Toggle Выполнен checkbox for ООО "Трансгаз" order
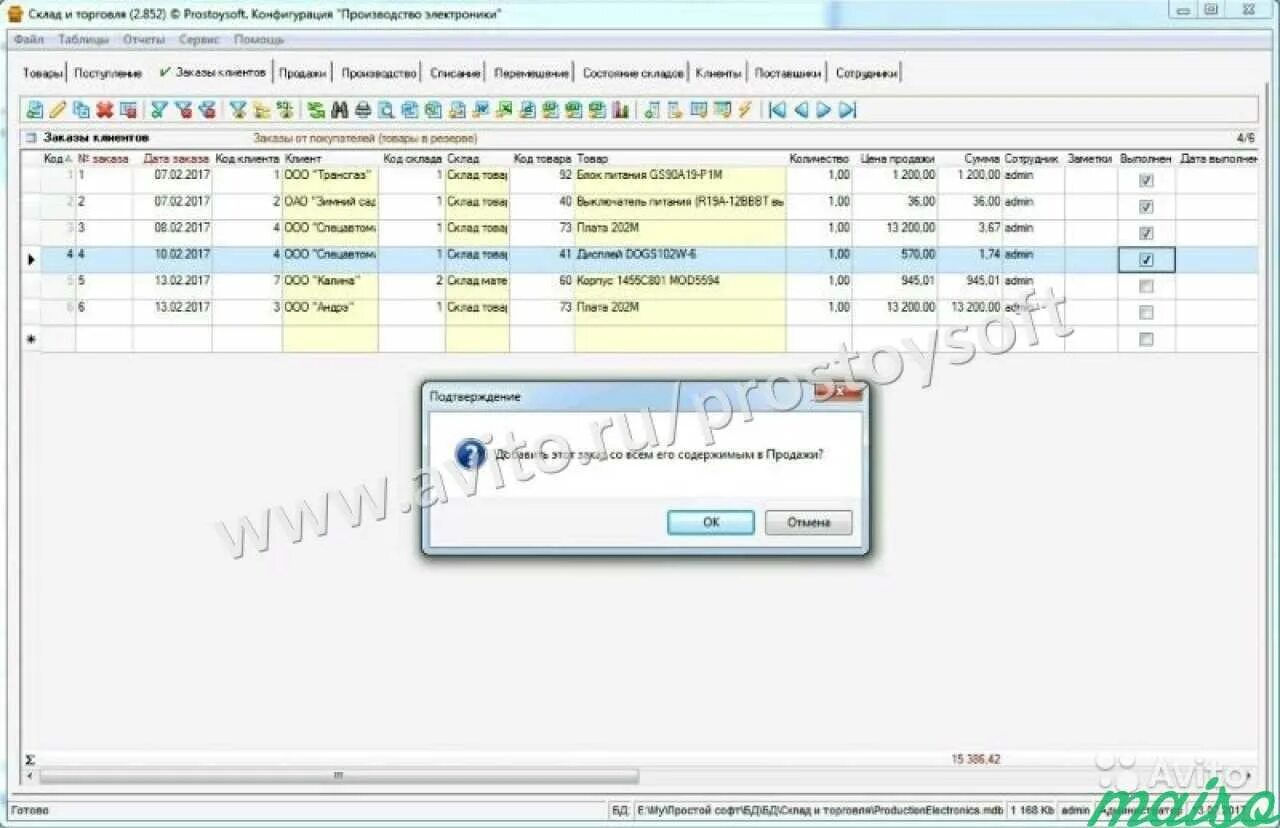This screenshot has width=1280, height=828. point(1146,181)
